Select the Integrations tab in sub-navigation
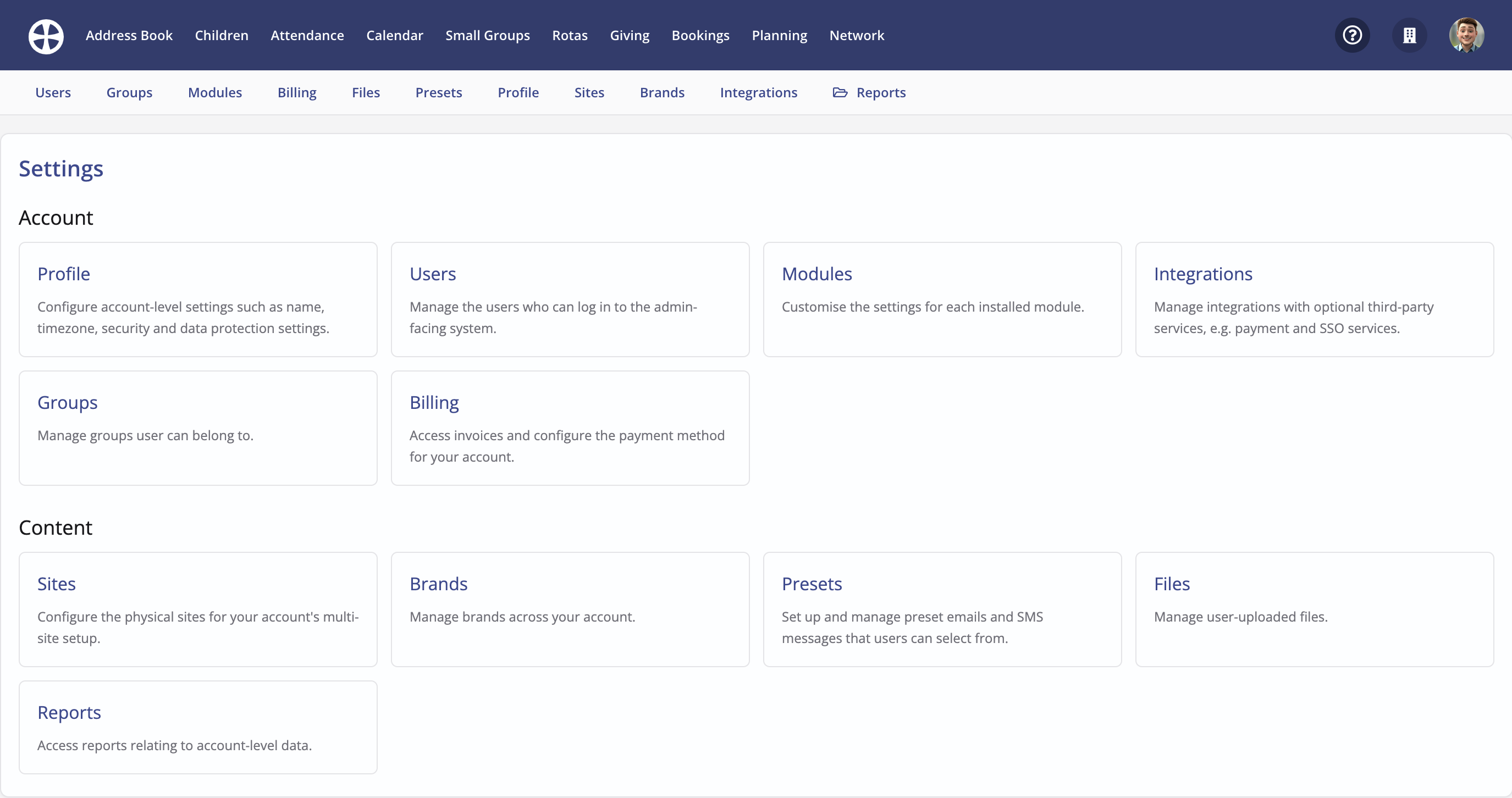 758,93
